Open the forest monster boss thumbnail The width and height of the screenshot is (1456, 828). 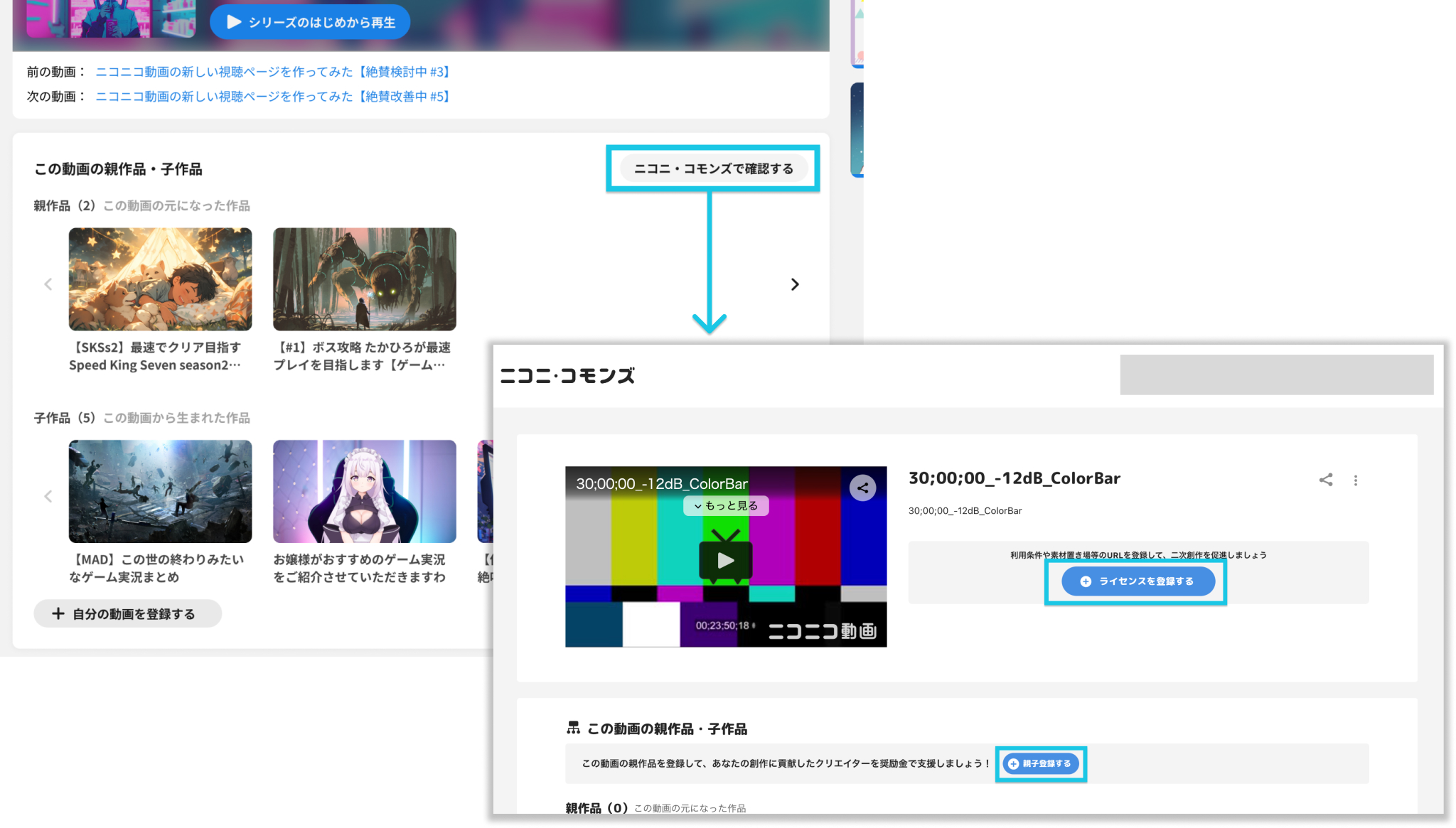[x=364, y=279]
